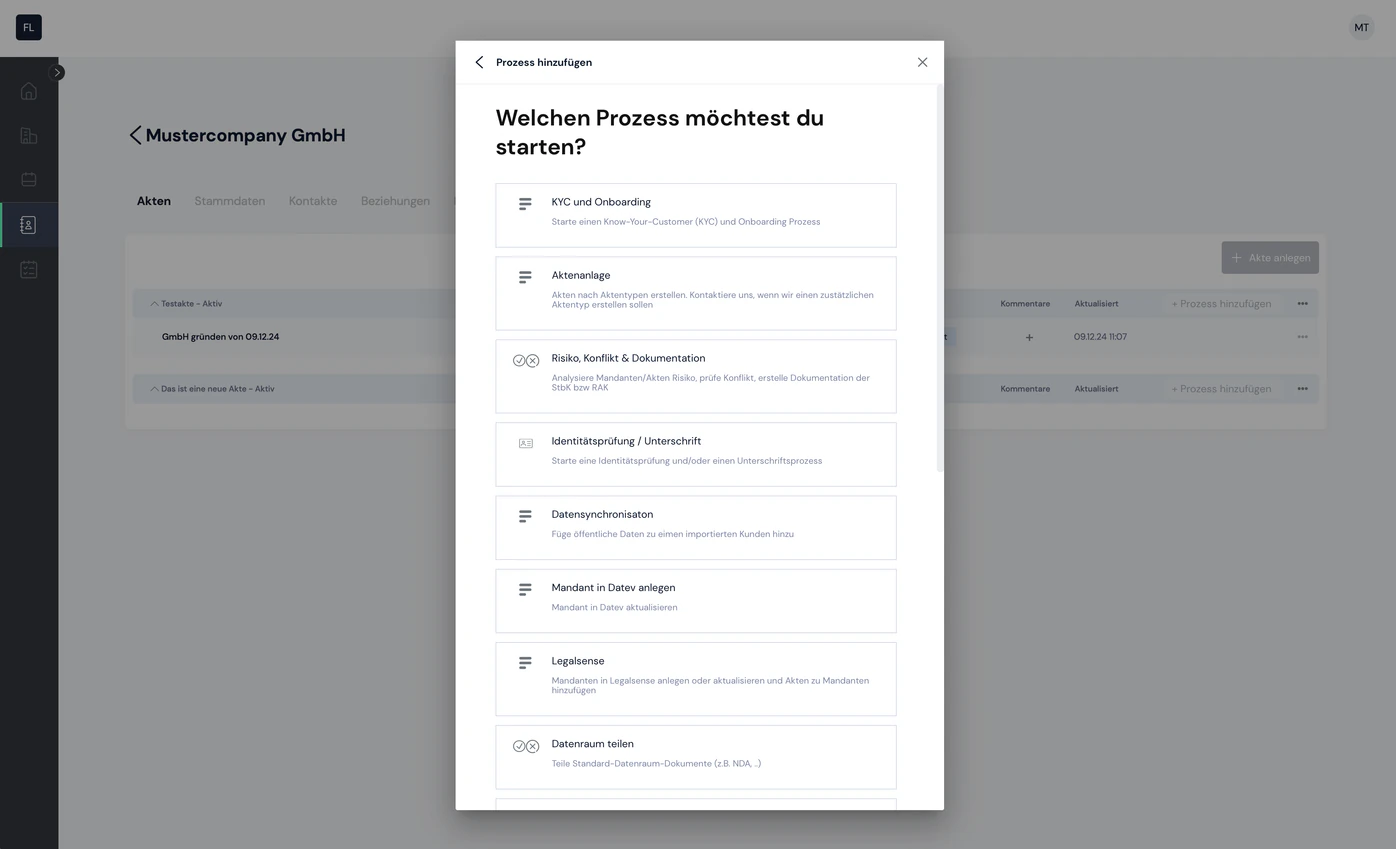The height and width of the screenshot is (849, 1396).
Task: Choose Mandant in Datev anlegen
Action: 696,601
